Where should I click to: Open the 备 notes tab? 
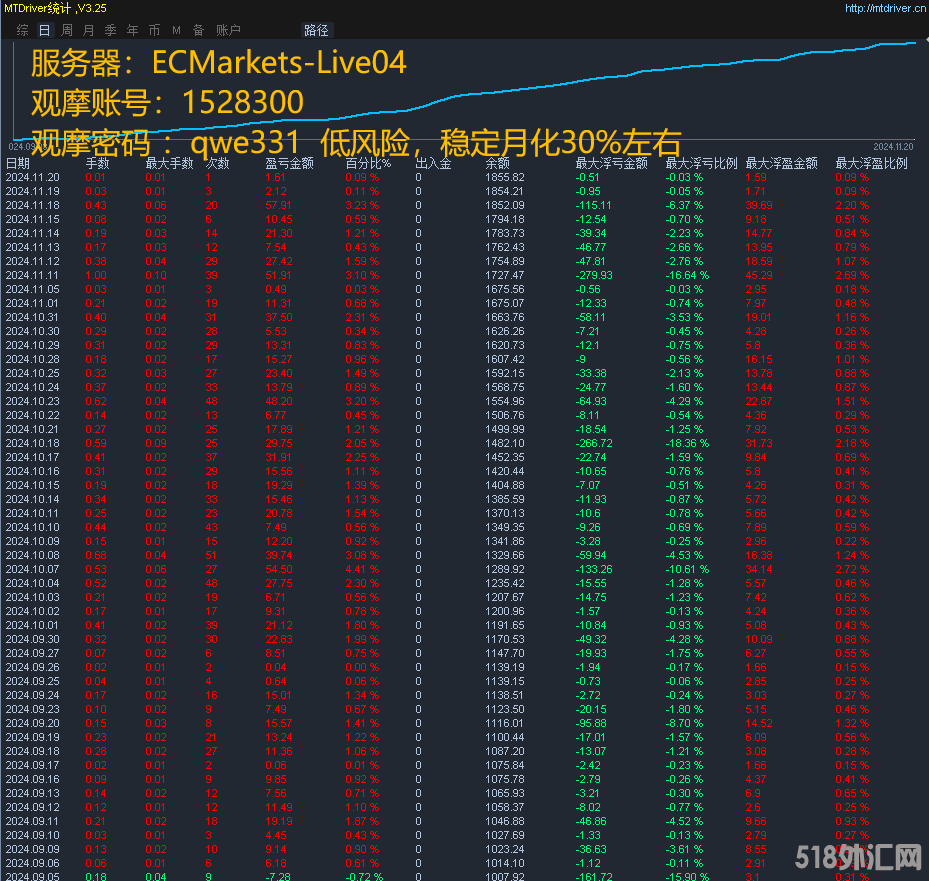[x=198, y=30]
